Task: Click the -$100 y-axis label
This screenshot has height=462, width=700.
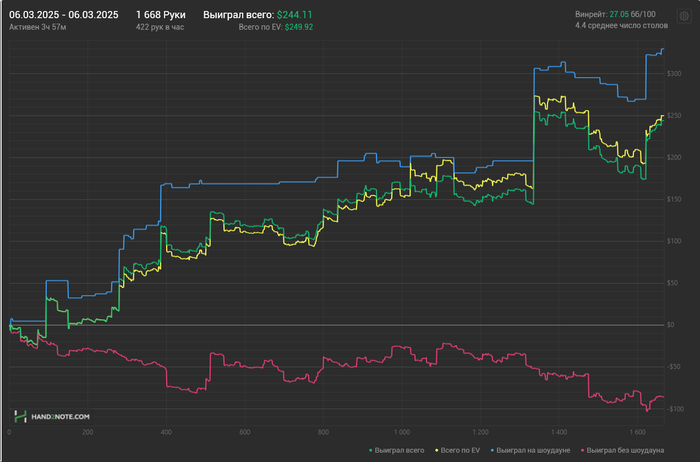Action: tap(675, 409)
